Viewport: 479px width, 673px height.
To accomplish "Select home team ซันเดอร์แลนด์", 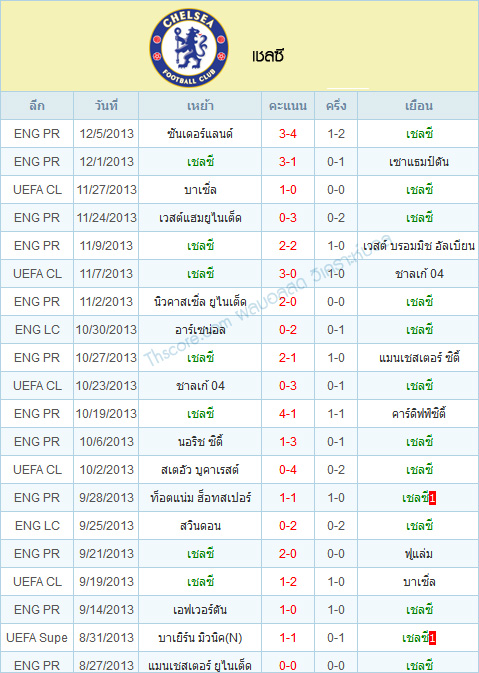I will click(x=200, y=134).
